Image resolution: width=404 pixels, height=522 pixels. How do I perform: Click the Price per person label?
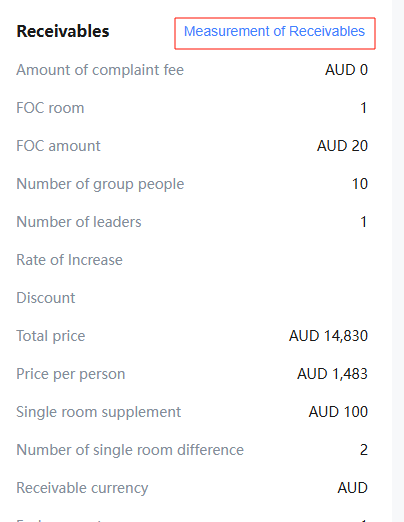pos(71,374)
